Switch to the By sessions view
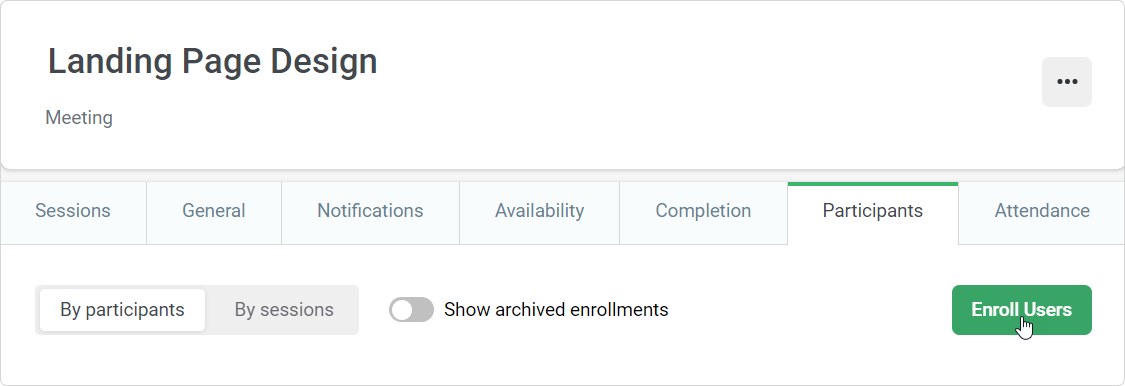The height and width of the screenshot is (386, 1125). pyautogui.click(x=284, y=310)
